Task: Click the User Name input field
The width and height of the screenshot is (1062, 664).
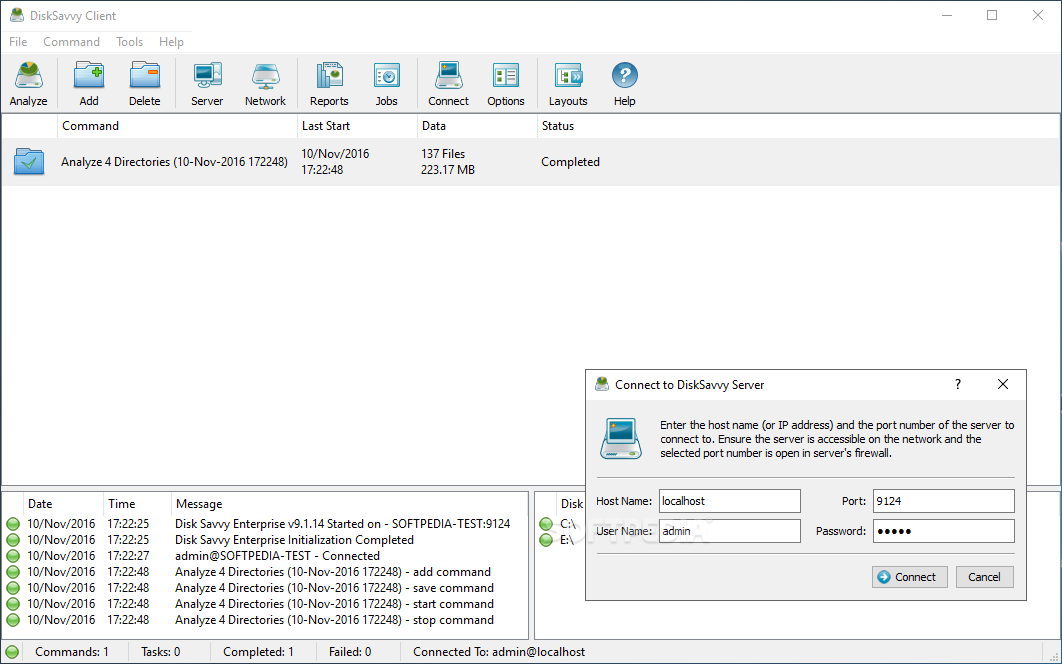Action: click(x=729, y=531)
